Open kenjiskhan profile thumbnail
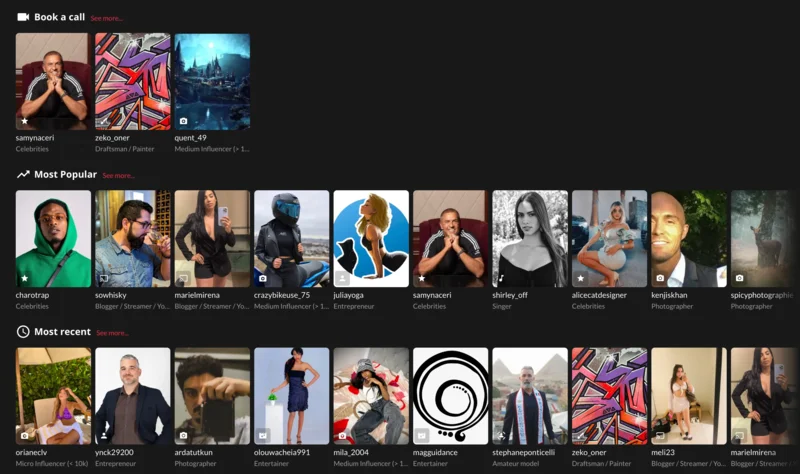800x474 pixels. click(x=689, y=239)
